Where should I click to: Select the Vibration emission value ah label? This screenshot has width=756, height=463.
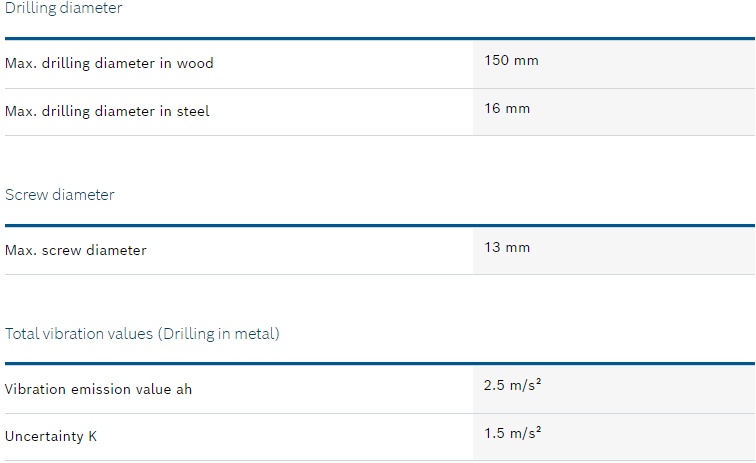[x=98, y=389]
